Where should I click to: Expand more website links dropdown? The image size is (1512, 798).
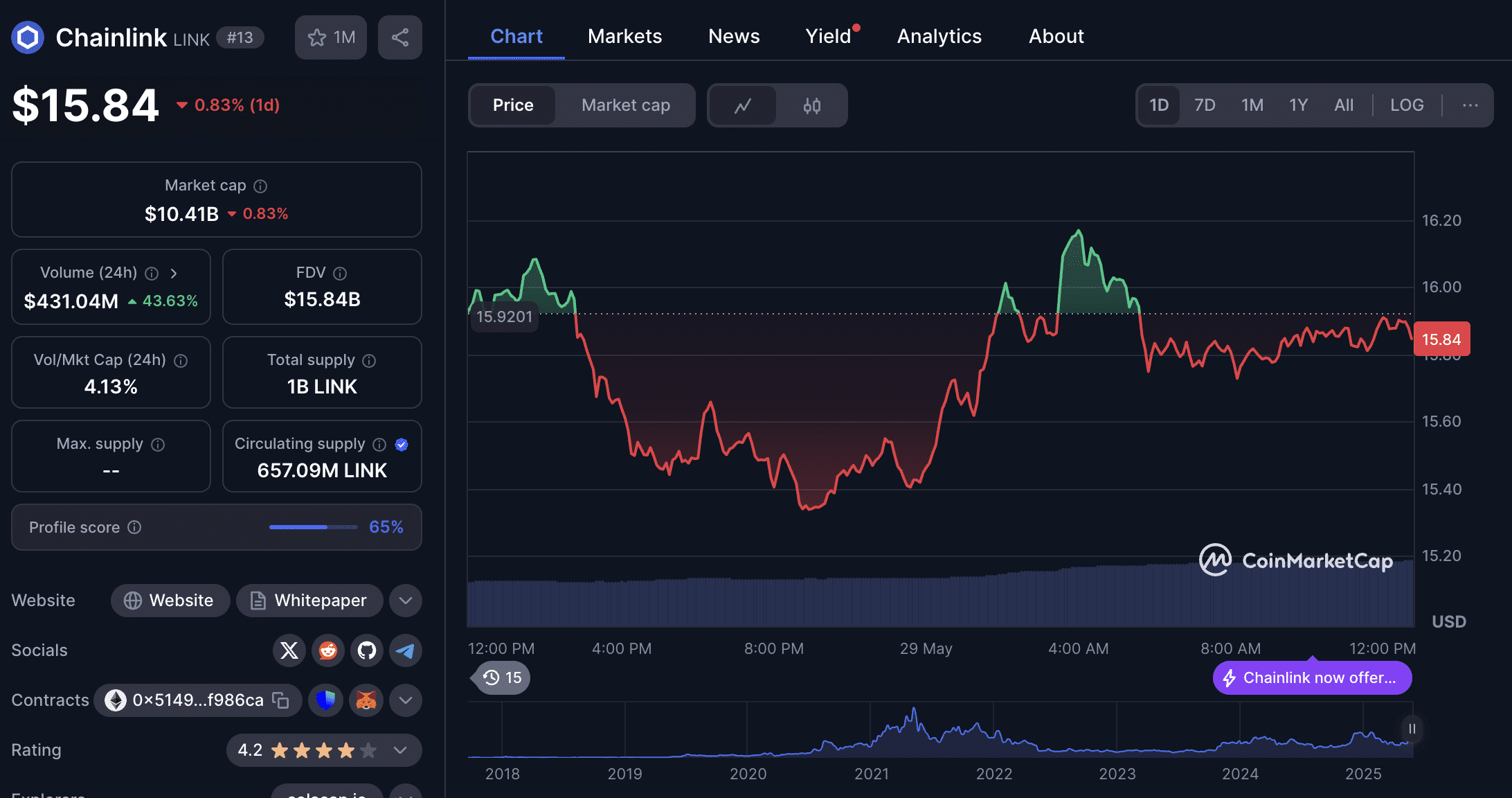point(406,601)
